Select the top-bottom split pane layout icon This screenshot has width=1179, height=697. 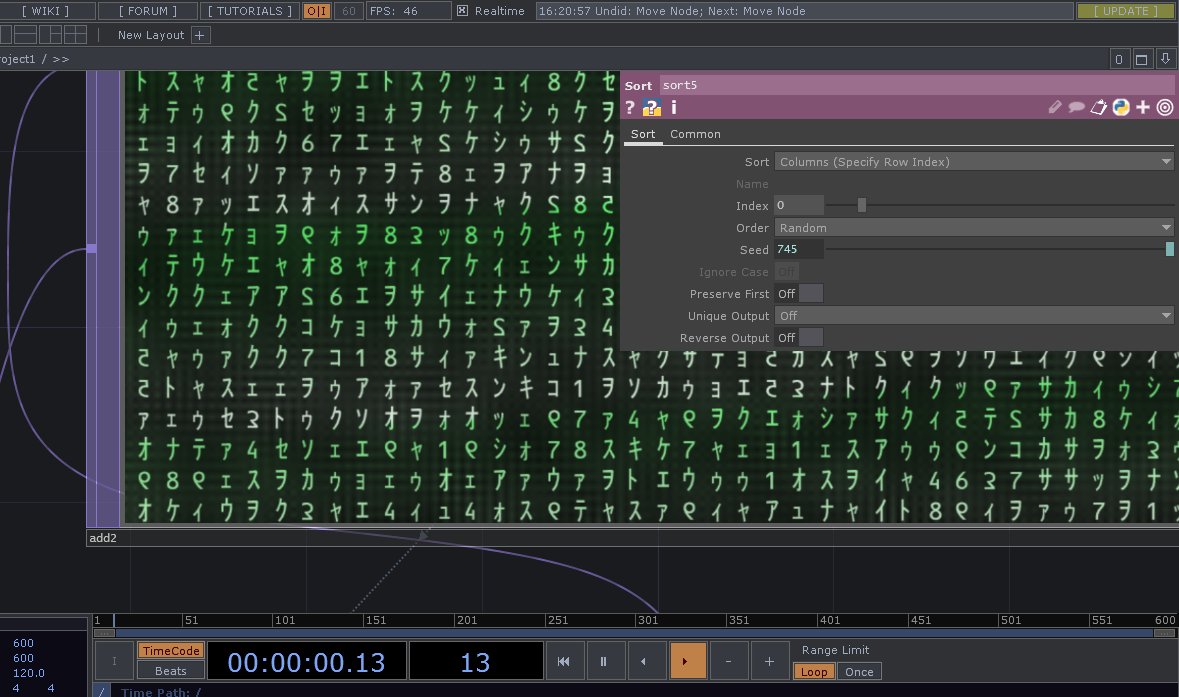[25, 35]
